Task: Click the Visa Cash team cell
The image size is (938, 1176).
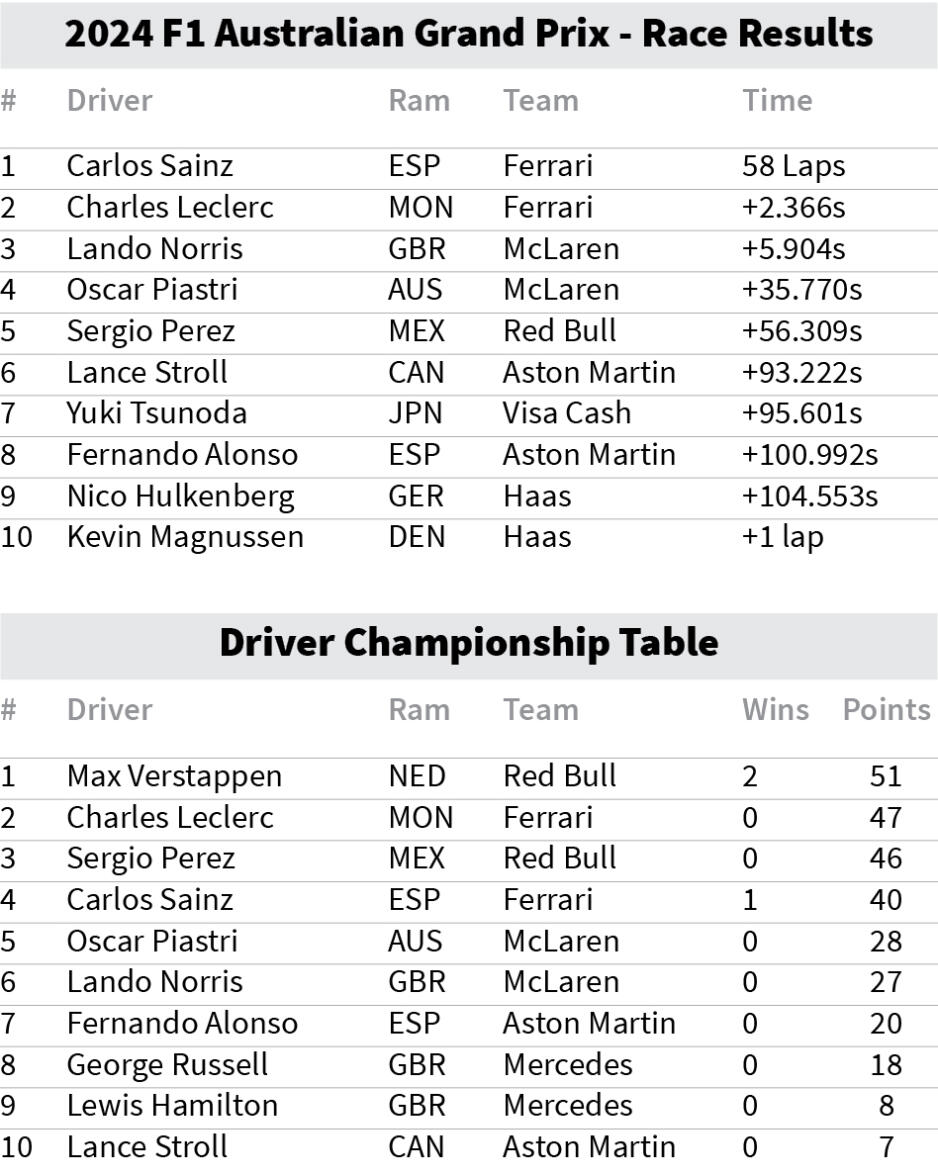Action: pos(567,413)
